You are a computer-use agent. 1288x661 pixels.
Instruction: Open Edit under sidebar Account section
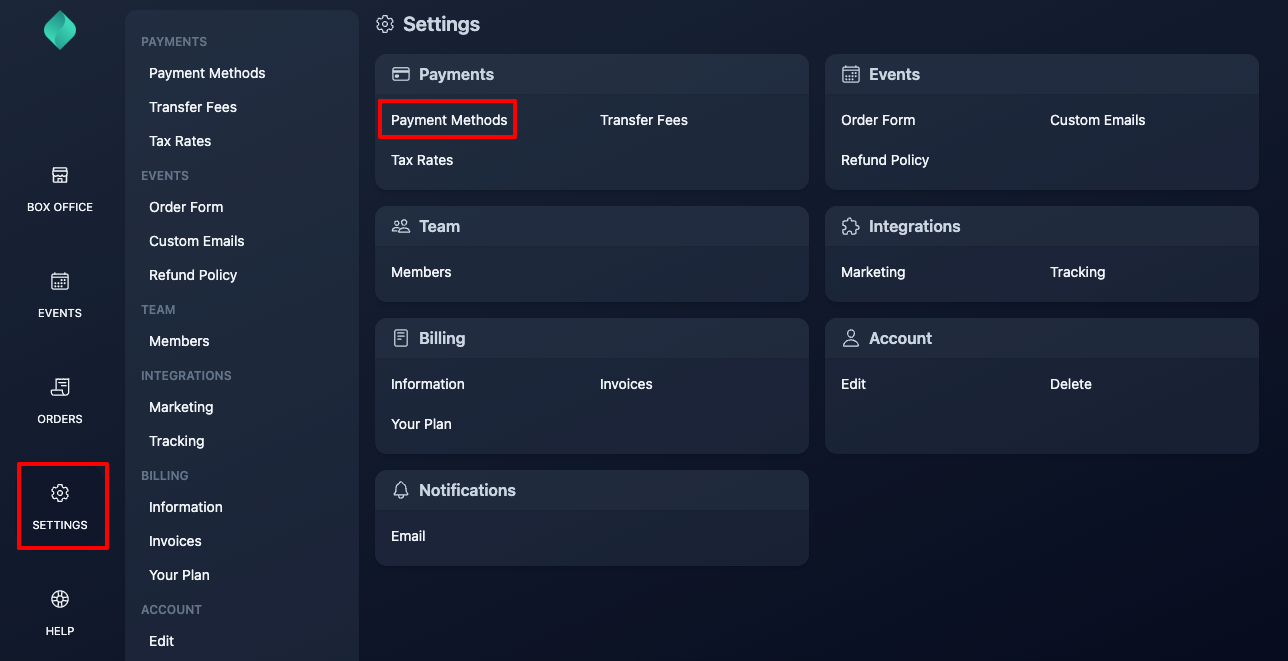click(x=161, y=641)
